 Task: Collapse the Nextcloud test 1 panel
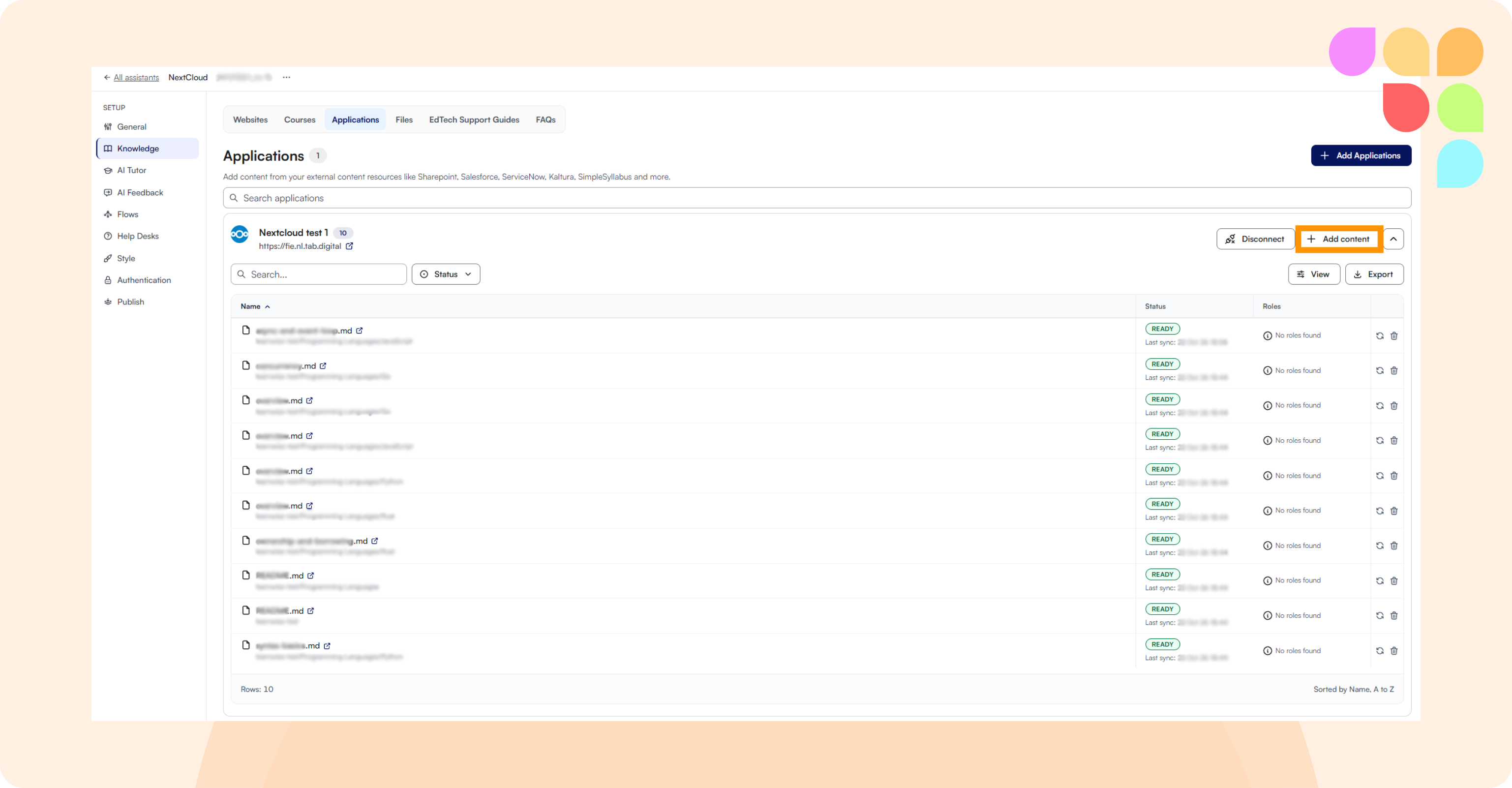[x=1393, y=239]
